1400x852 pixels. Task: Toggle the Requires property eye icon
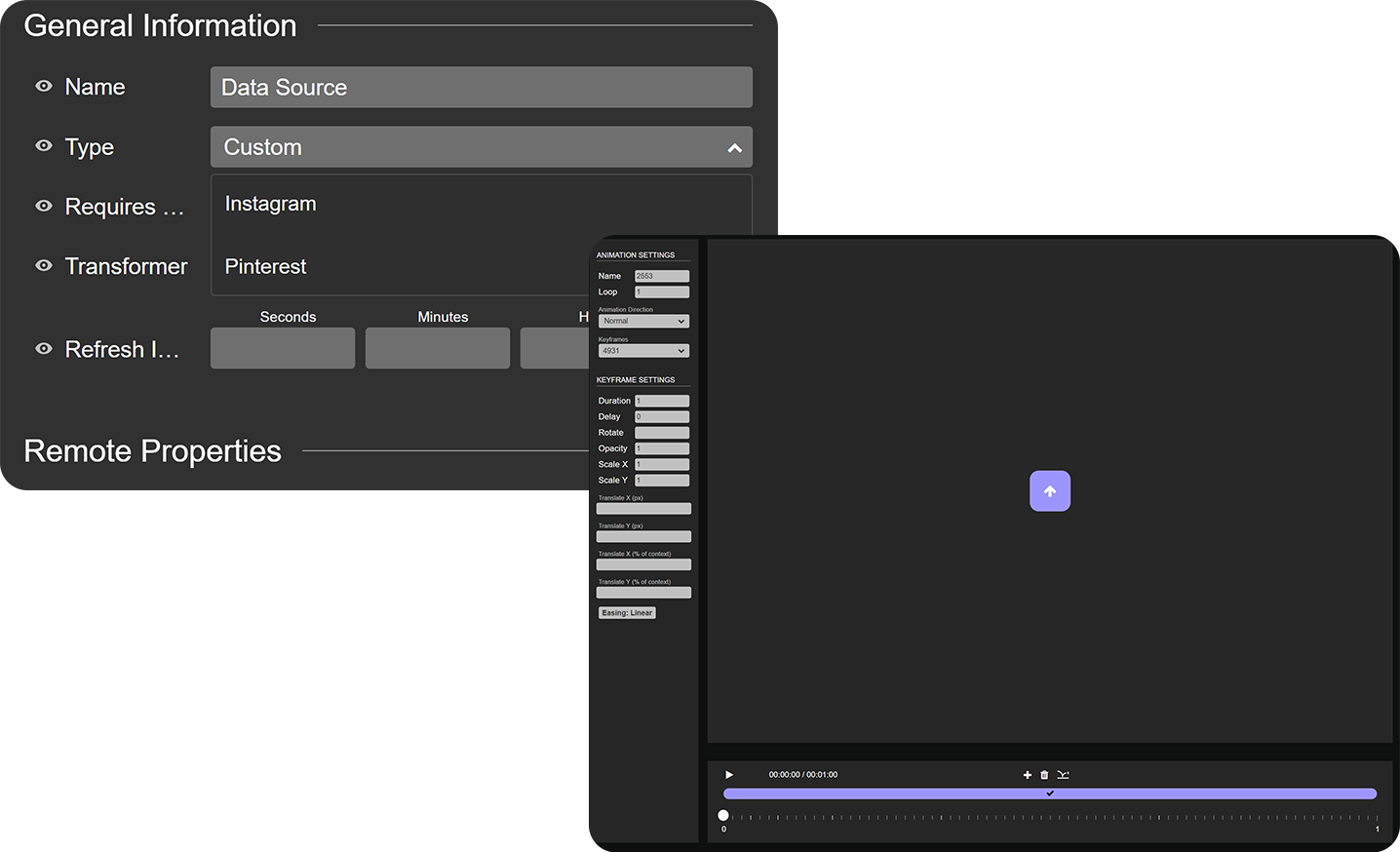43,206
